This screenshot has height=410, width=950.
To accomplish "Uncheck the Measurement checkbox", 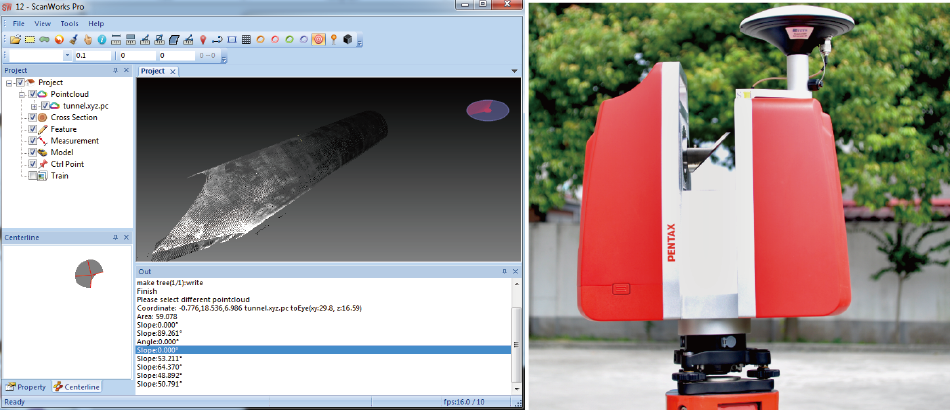I will [x=33, y=141].
